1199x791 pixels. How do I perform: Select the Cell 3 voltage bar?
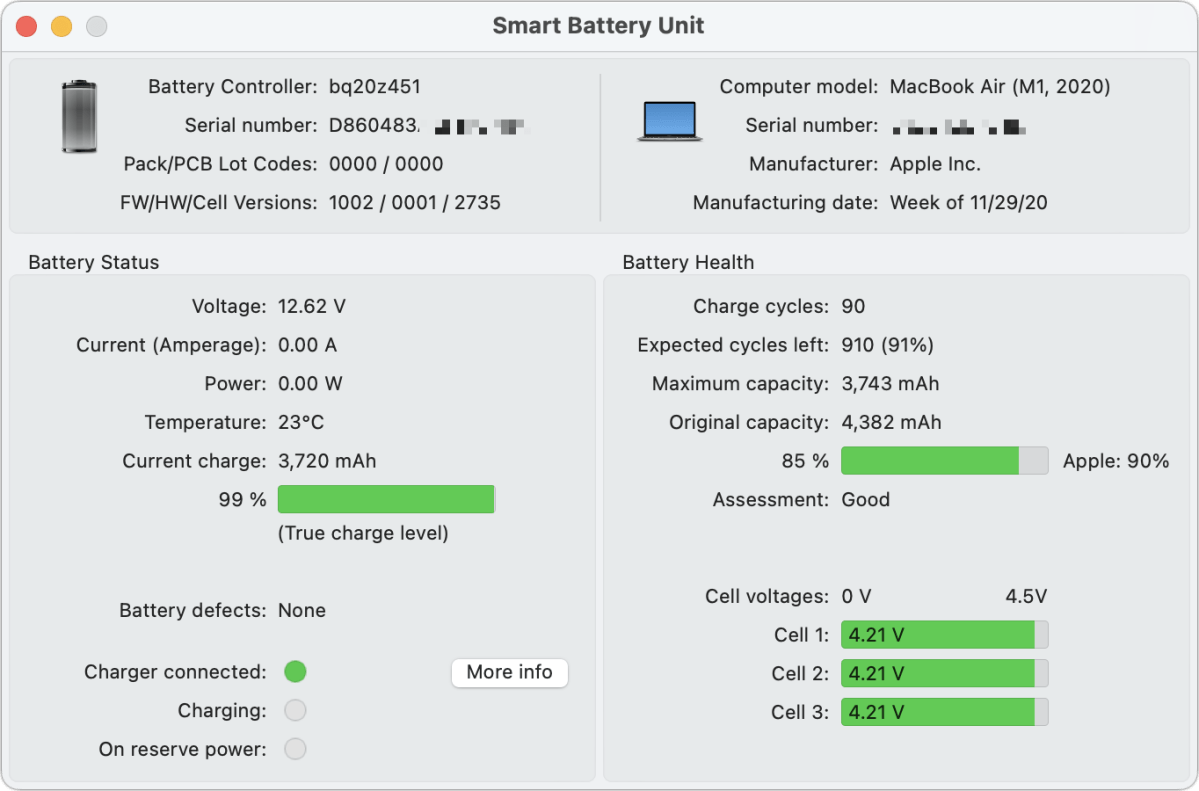[x=944, y=712]
